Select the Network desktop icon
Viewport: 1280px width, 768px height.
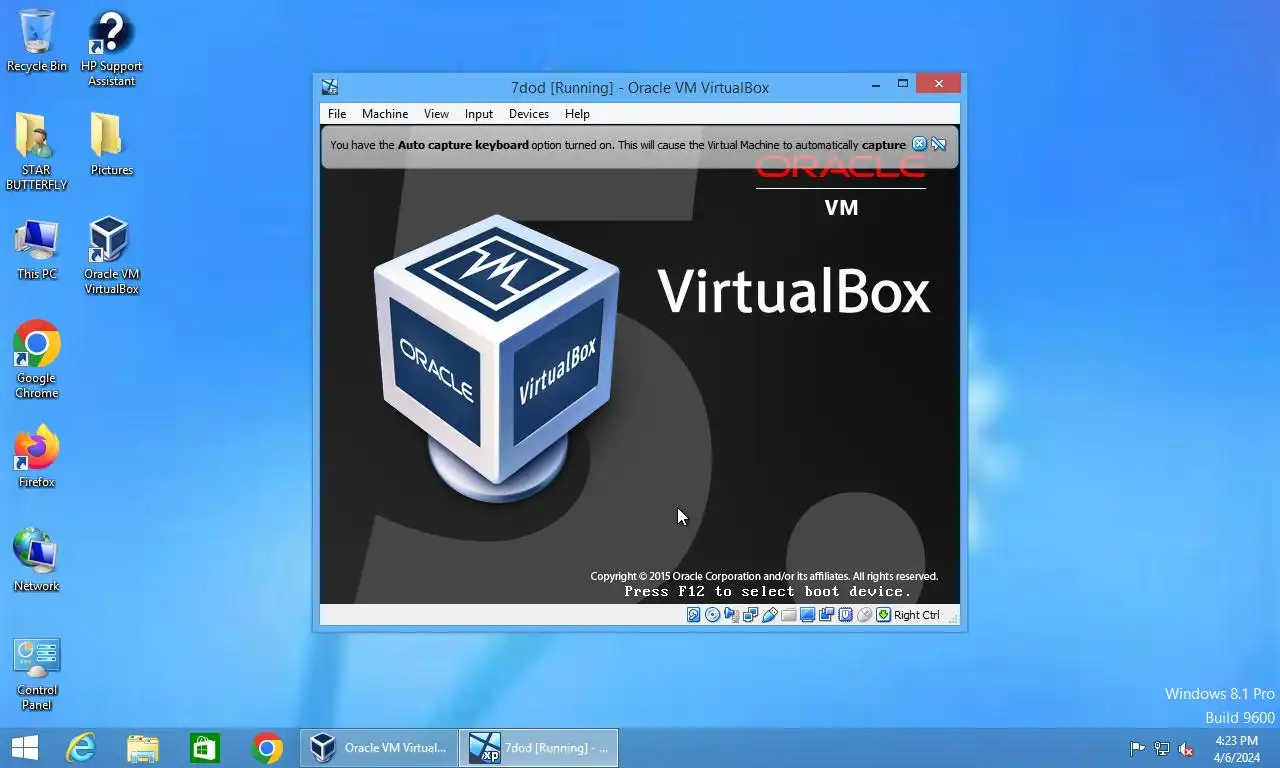pos(37,560)
